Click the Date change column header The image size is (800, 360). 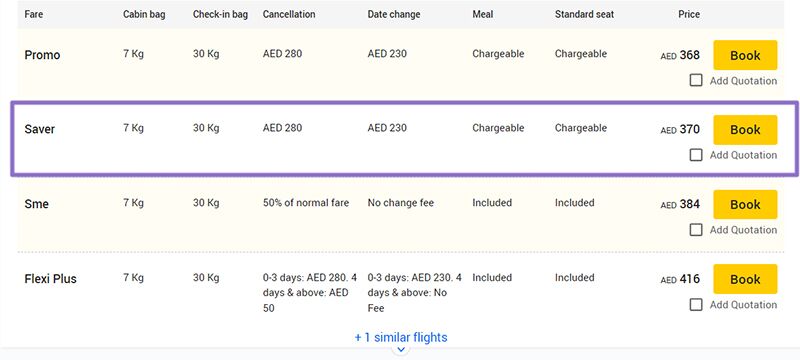pyautogui.click(x=394, y=14)
